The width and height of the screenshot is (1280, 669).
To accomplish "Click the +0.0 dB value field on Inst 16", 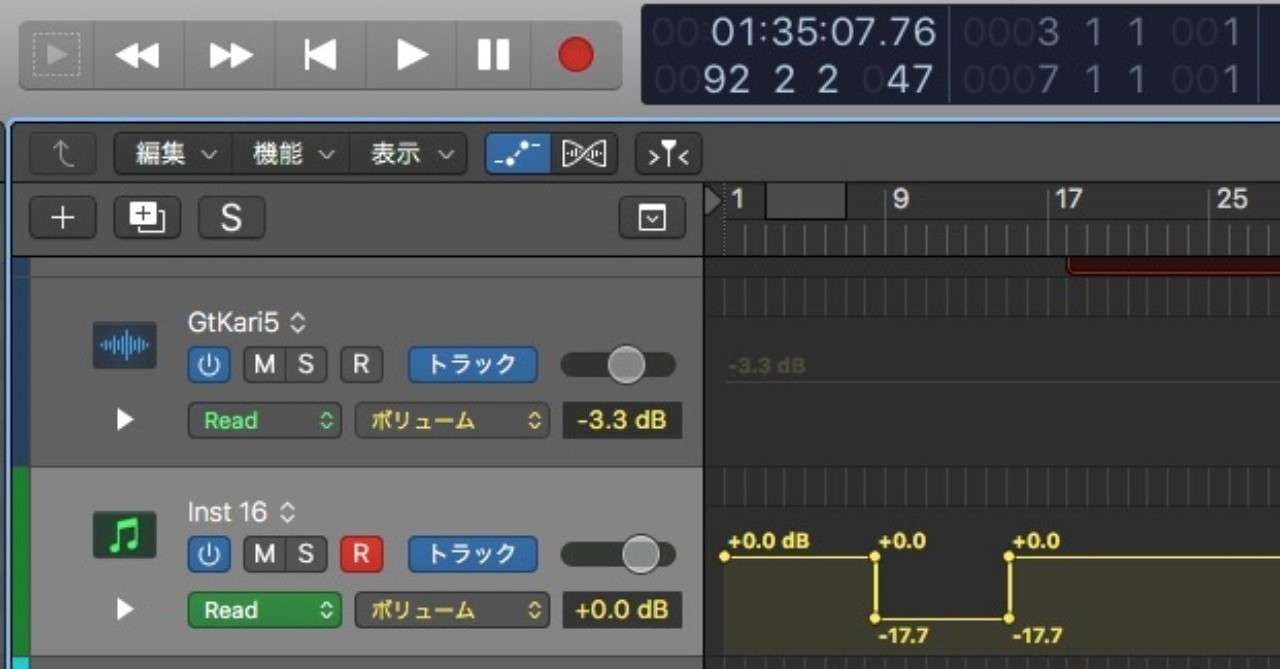I will (x=622, y=610).
